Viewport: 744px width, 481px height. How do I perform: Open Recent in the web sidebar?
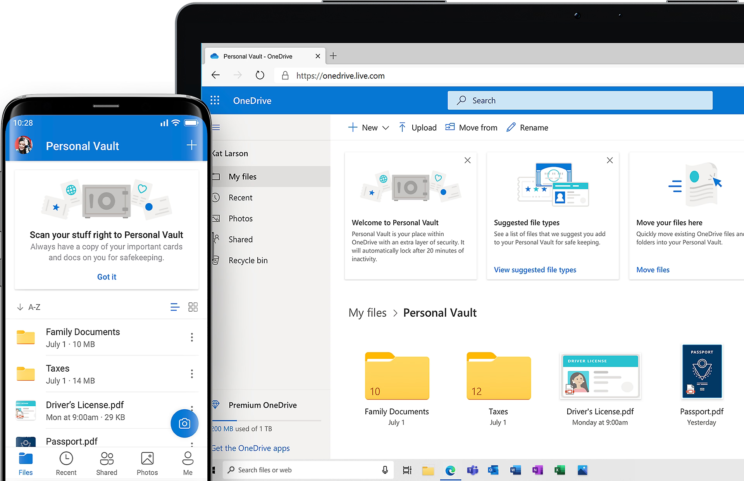(240, 197)
